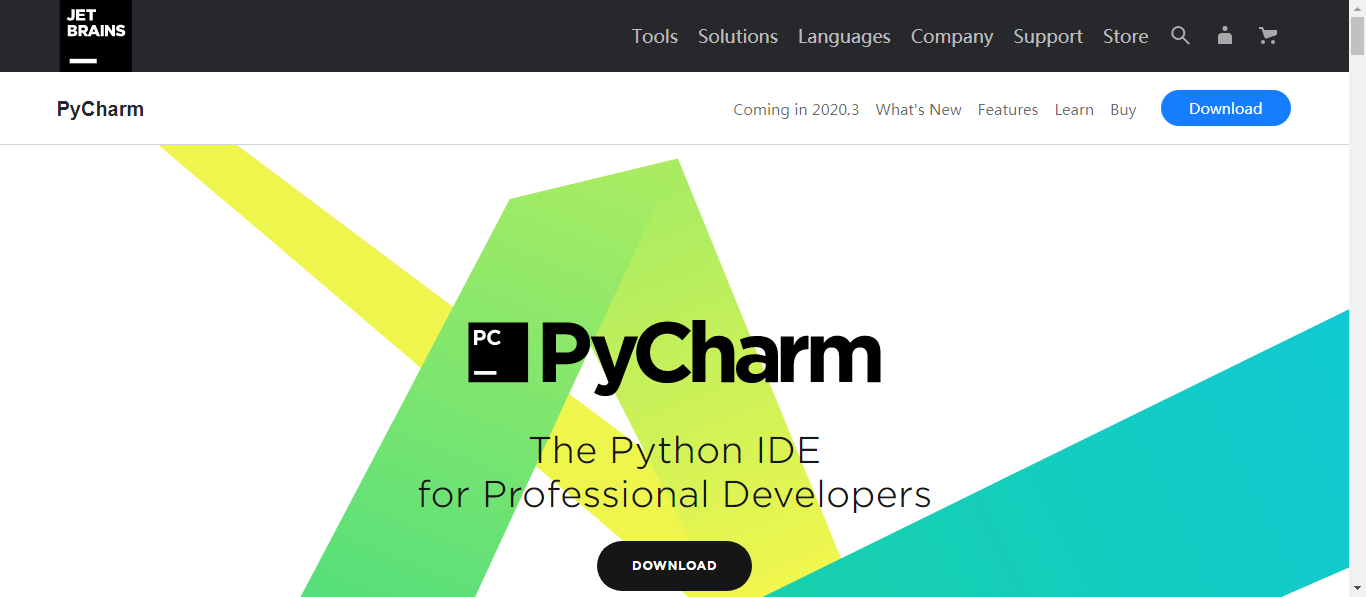Open the What's New page

click(918, 110)
